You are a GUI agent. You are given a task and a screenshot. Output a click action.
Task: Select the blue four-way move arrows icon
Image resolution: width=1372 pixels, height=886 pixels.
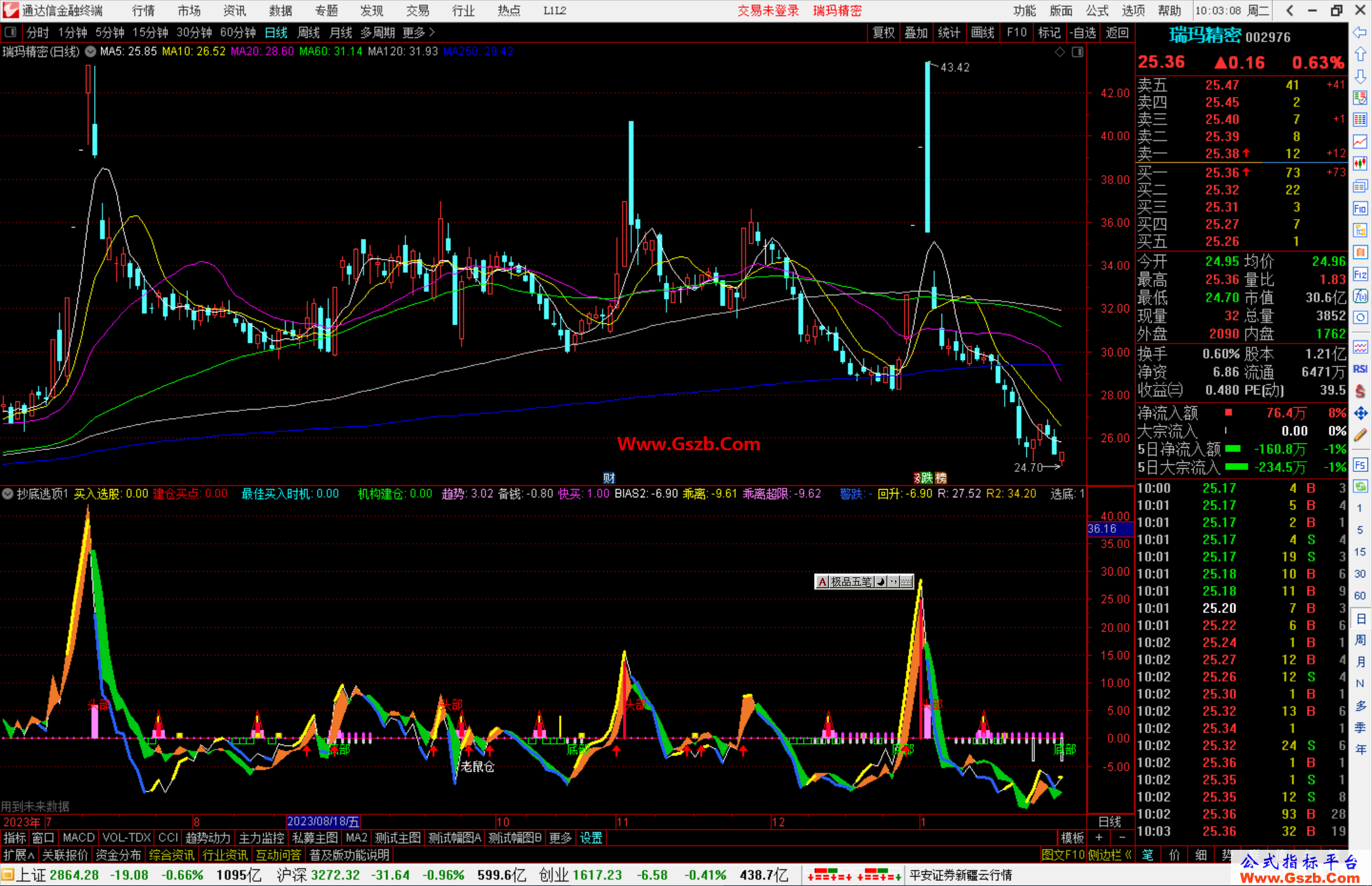coord(1360,413)
